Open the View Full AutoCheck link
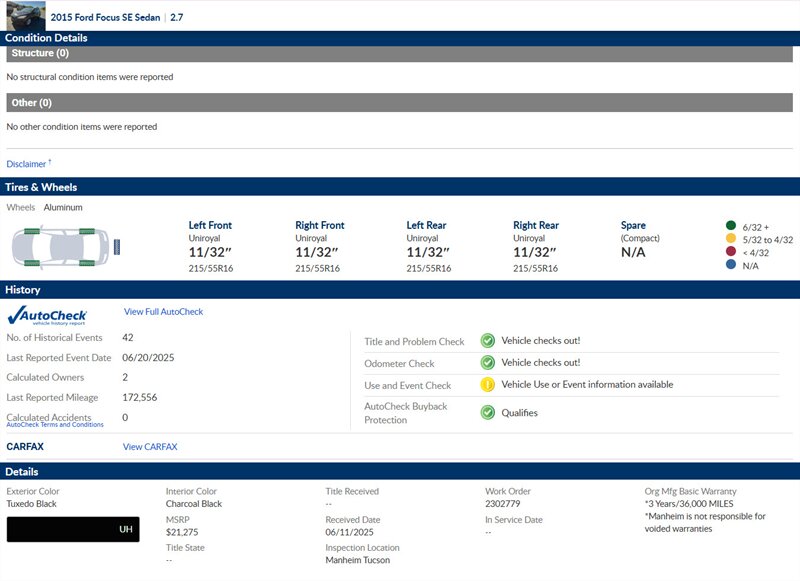The image size is (800, 581). click(x=163, y=312)
